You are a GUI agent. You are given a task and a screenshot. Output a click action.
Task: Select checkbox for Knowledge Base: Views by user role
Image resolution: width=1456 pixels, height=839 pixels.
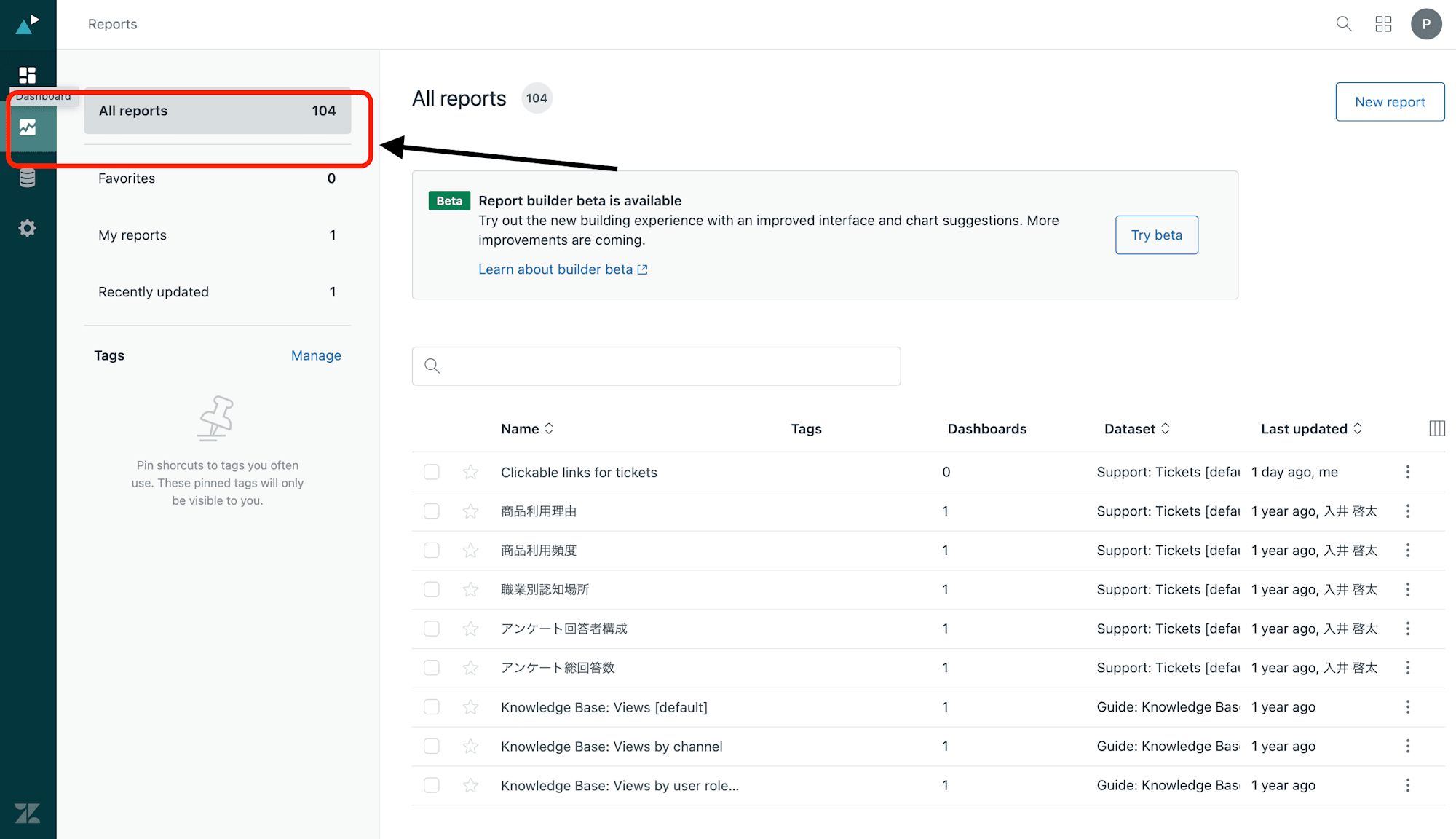point(432,785)
